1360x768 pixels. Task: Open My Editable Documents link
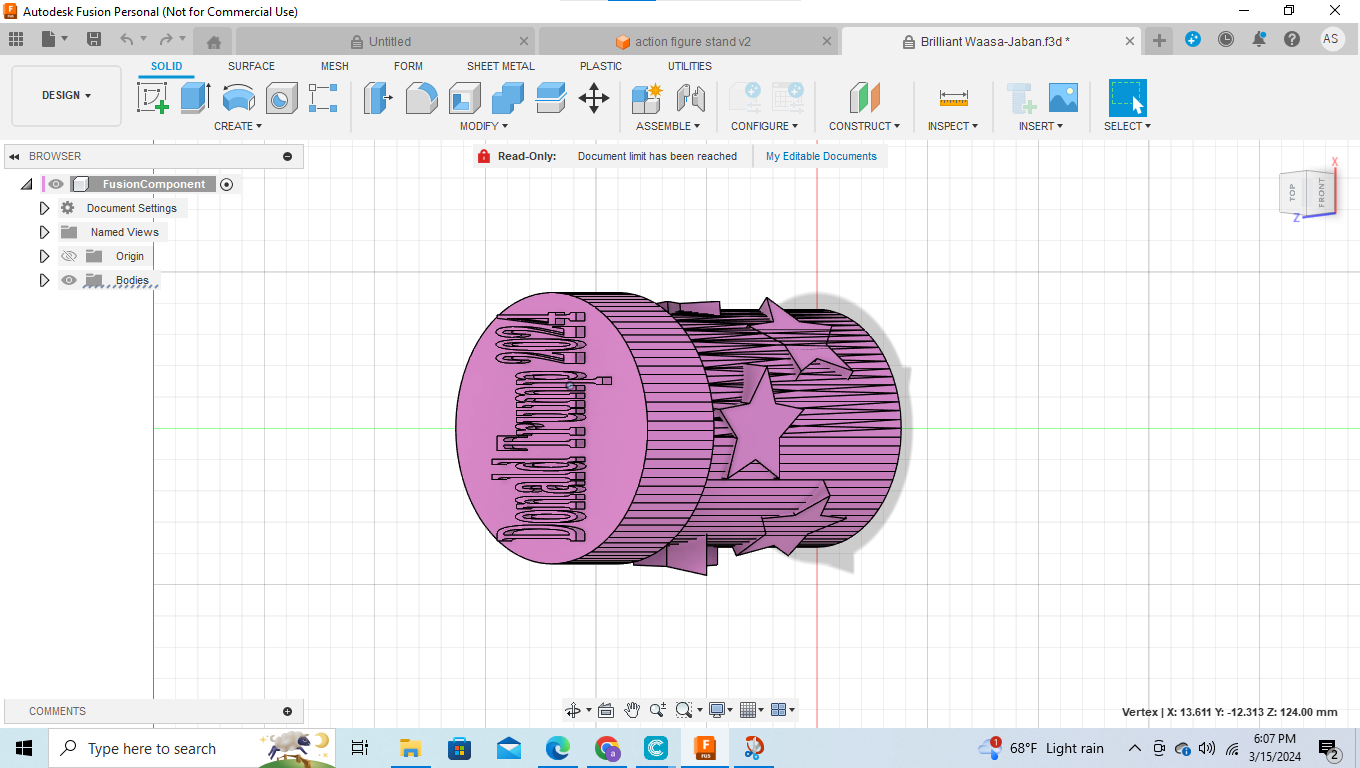point(821,156)
